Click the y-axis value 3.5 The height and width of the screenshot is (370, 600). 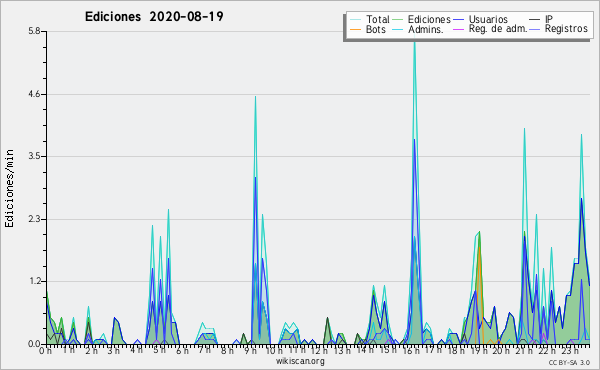(x=34, y=156)
